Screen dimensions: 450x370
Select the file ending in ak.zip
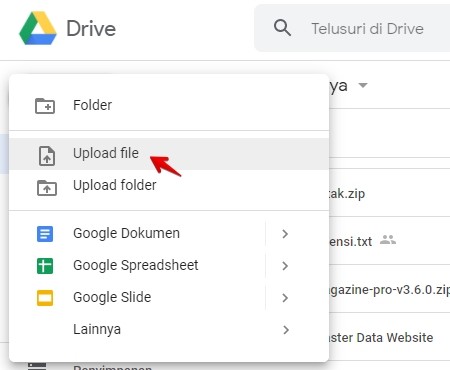(389, 193)
